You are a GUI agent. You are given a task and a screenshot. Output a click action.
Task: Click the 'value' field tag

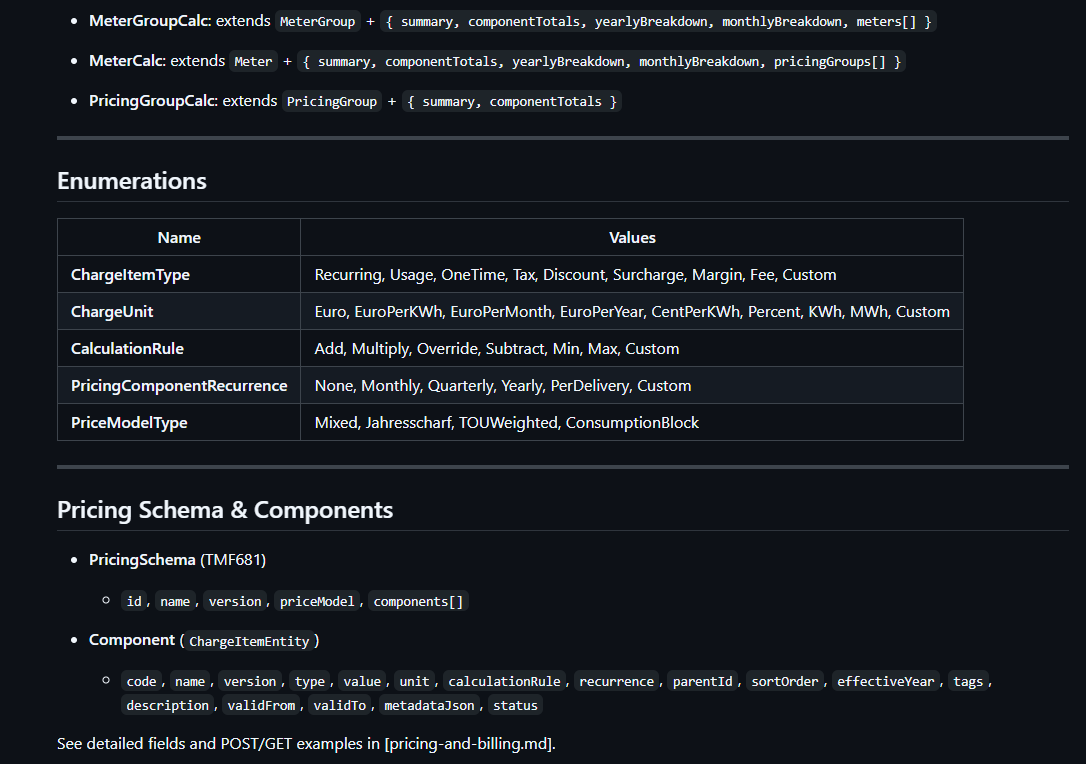(x=362, y=682)
